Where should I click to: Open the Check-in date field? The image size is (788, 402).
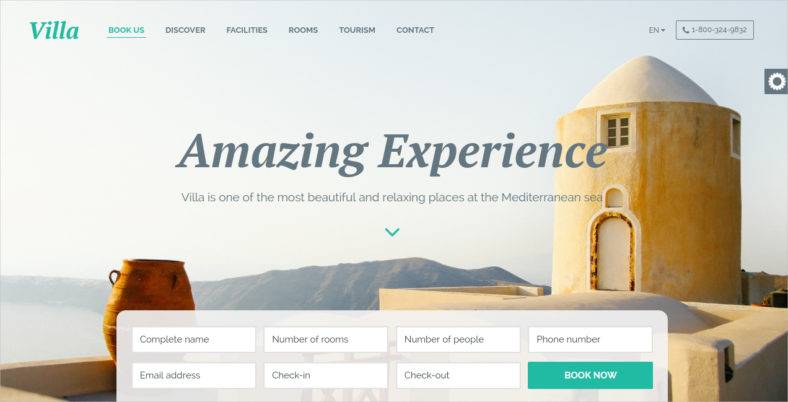(326, 375)
